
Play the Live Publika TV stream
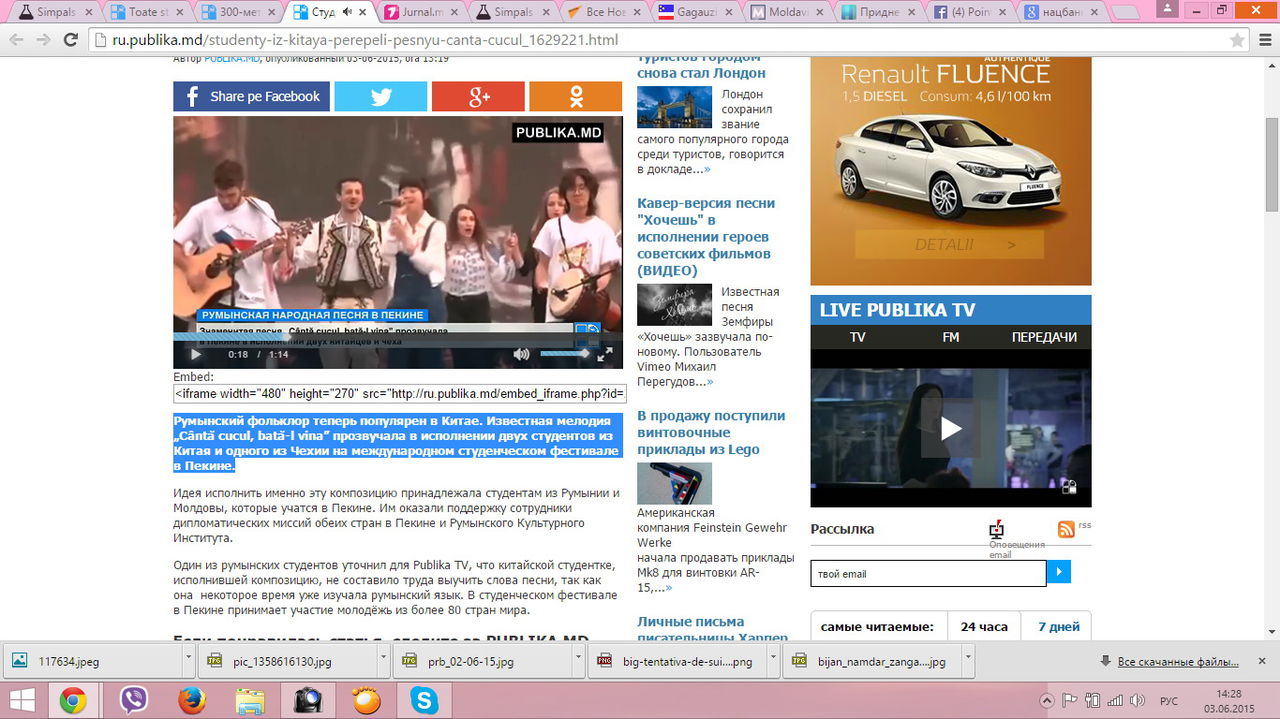[951, 429]
